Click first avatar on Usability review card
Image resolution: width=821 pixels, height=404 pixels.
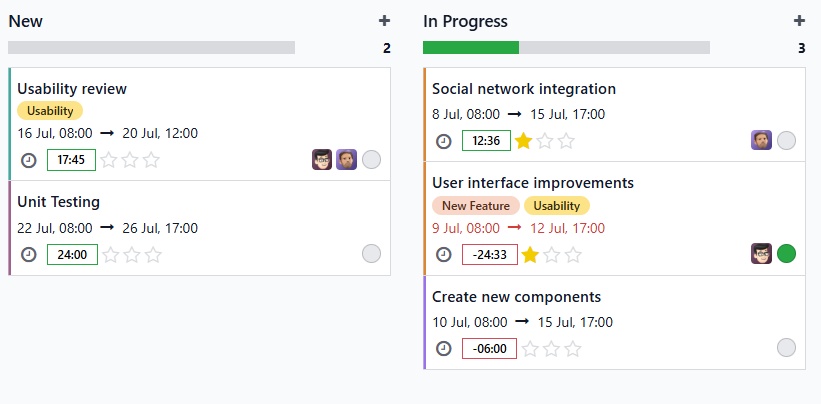pyautogui.click(x=322, y=160)
